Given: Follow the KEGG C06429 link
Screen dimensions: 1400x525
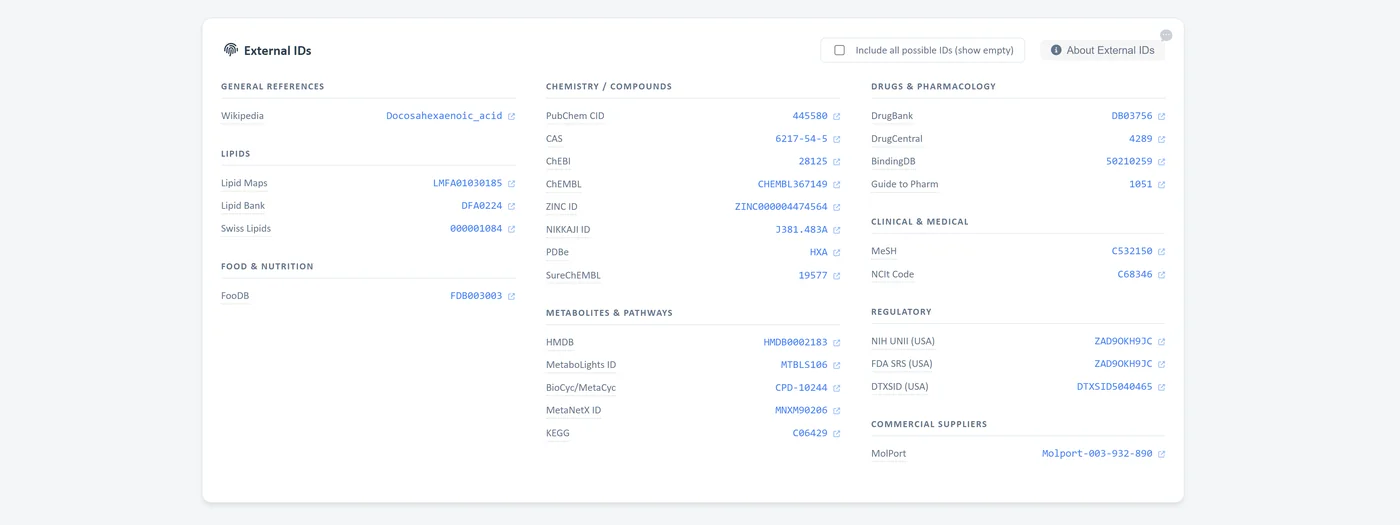Looking at the screenshot, I should click(x=810, y=433).
